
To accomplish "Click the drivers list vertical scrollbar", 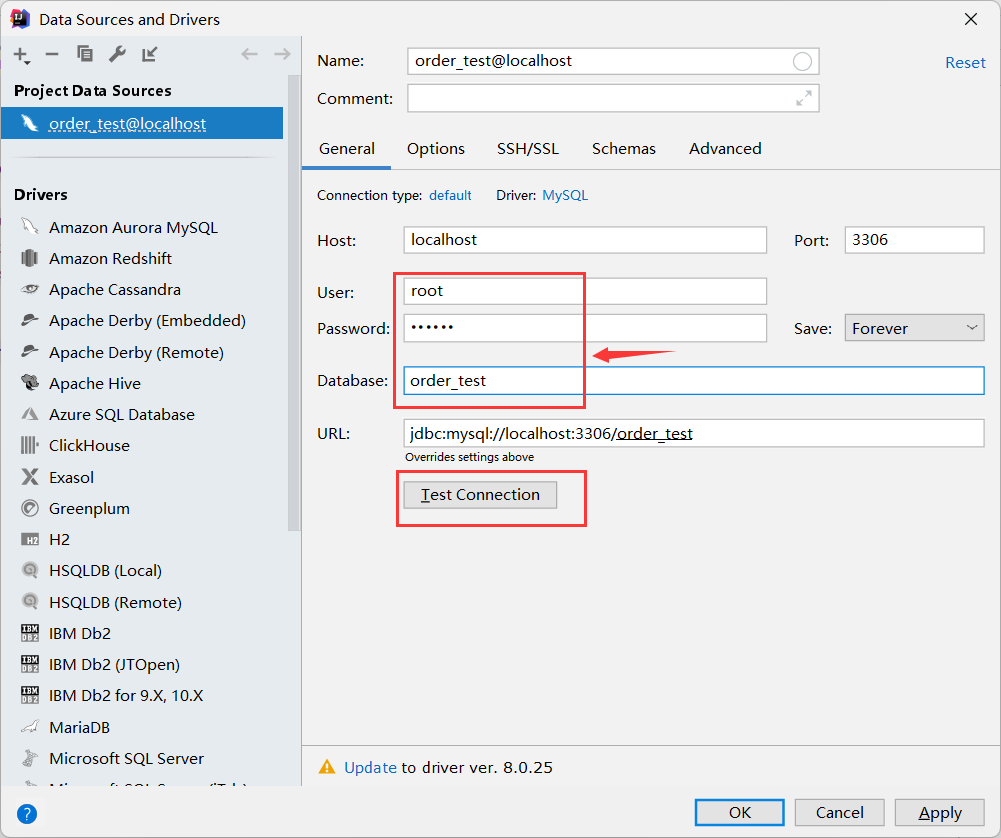I will point(294,303).
